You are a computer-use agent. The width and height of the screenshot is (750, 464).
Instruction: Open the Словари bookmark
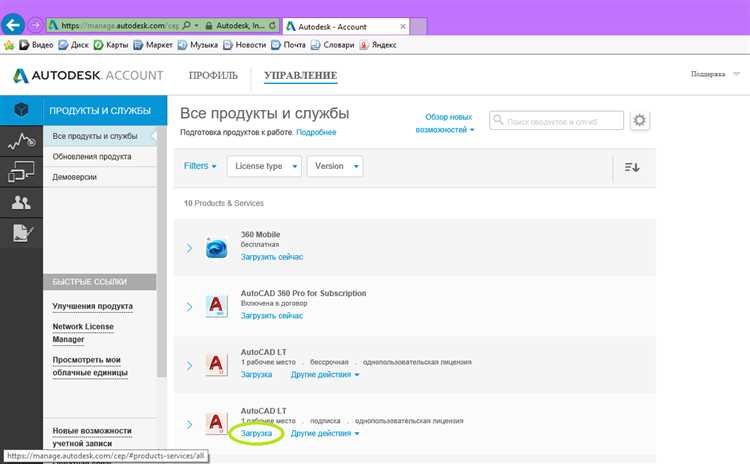pyautogui.click(x=332, y=45)
